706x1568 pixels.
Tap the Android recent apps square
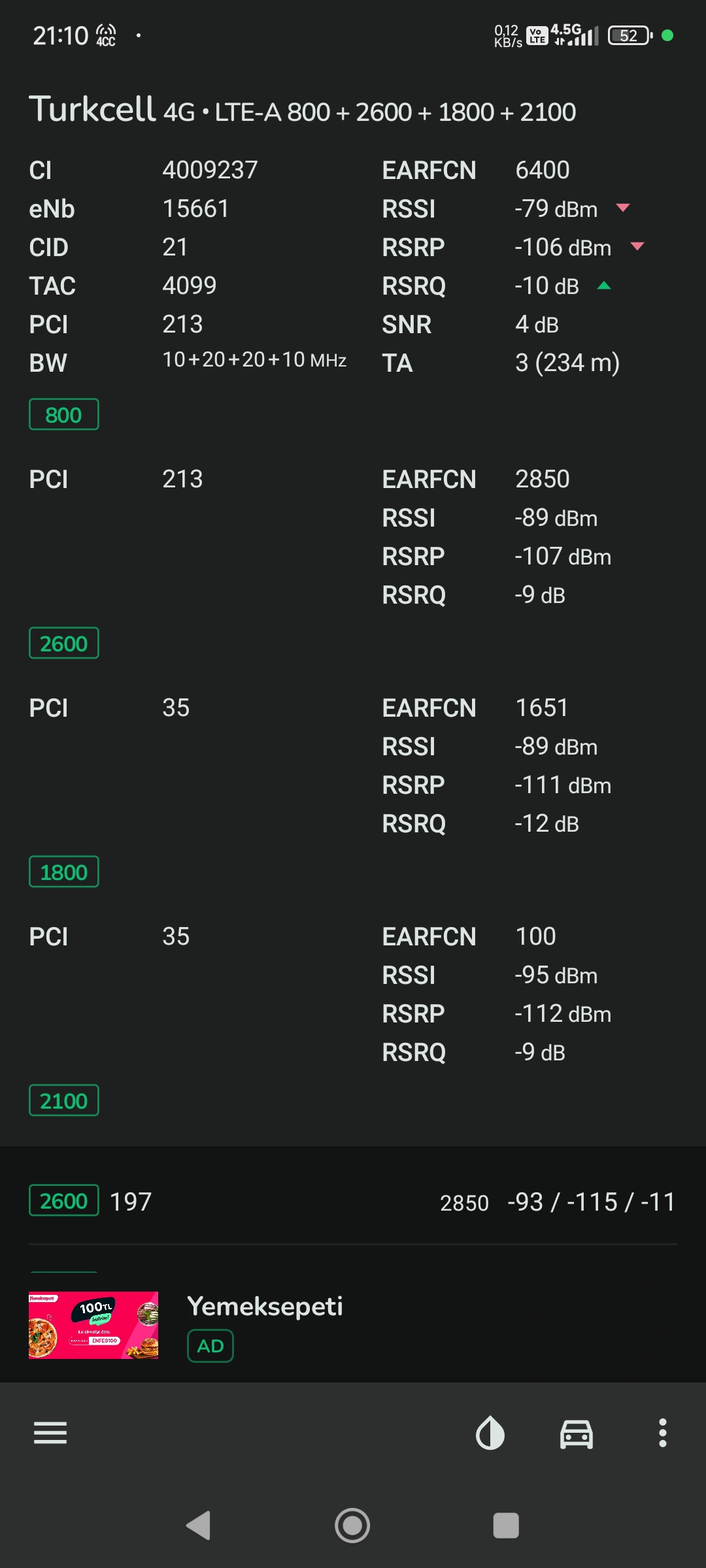506,1526
